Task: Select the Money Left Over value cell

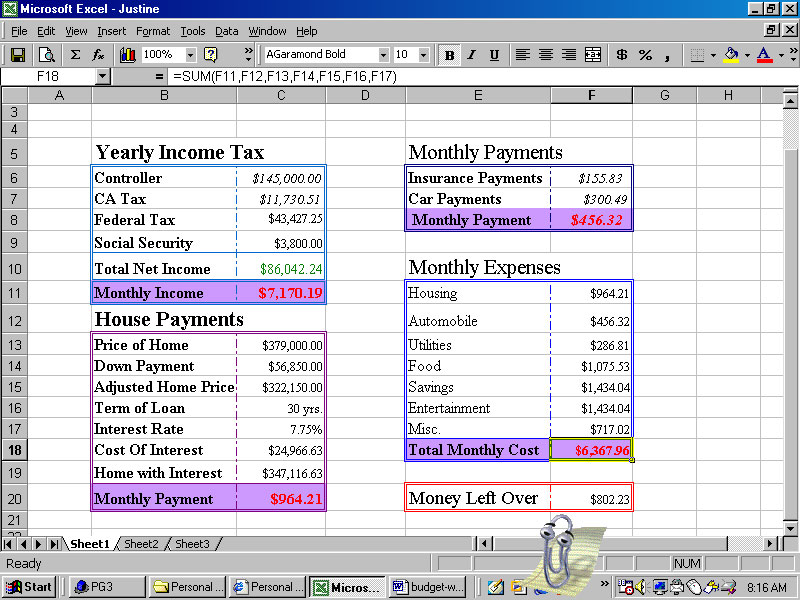Action: [591, 499]
